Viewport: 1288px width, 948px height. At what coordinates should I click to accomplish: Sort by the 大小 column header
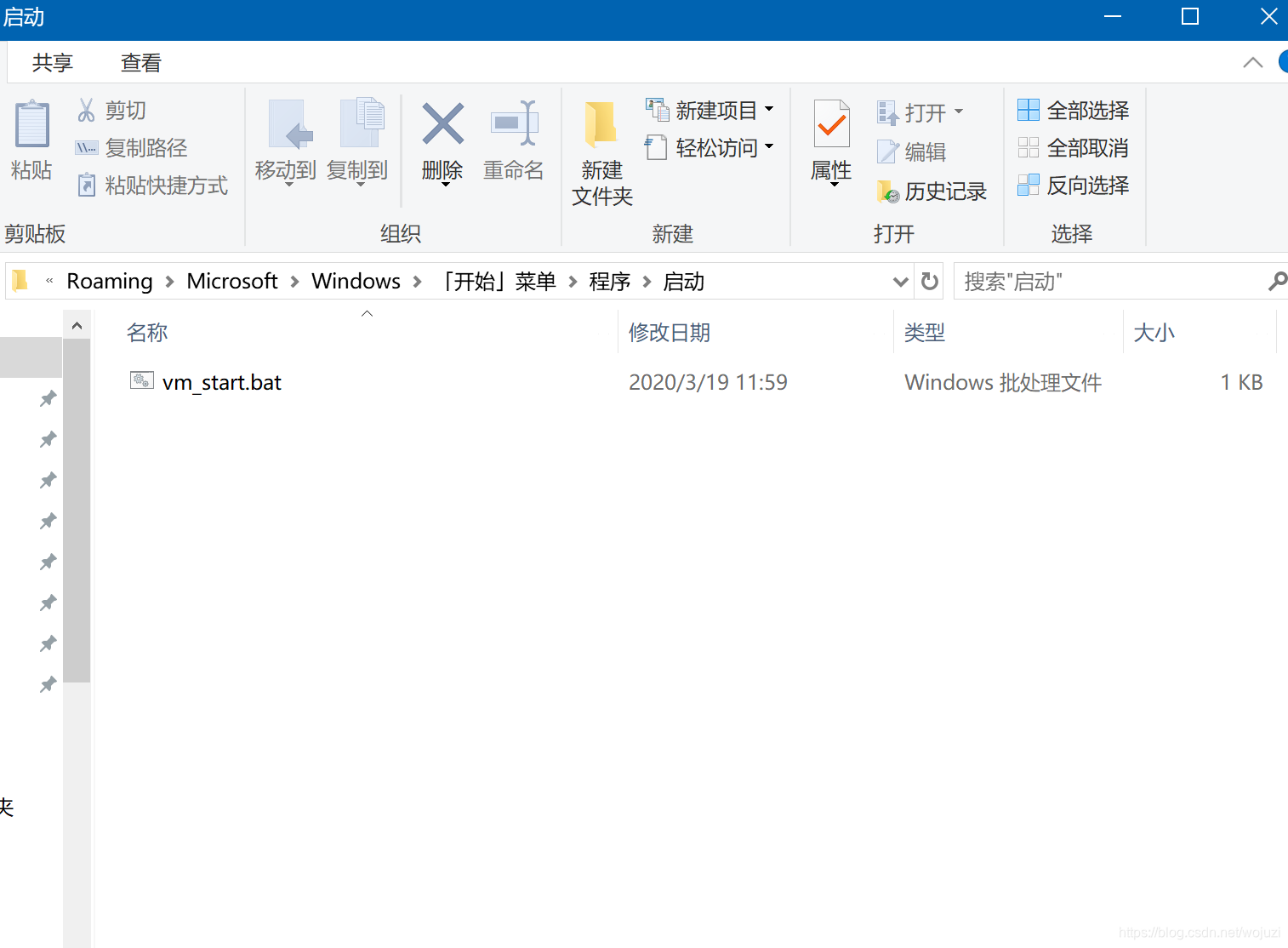coord(1154,333)
